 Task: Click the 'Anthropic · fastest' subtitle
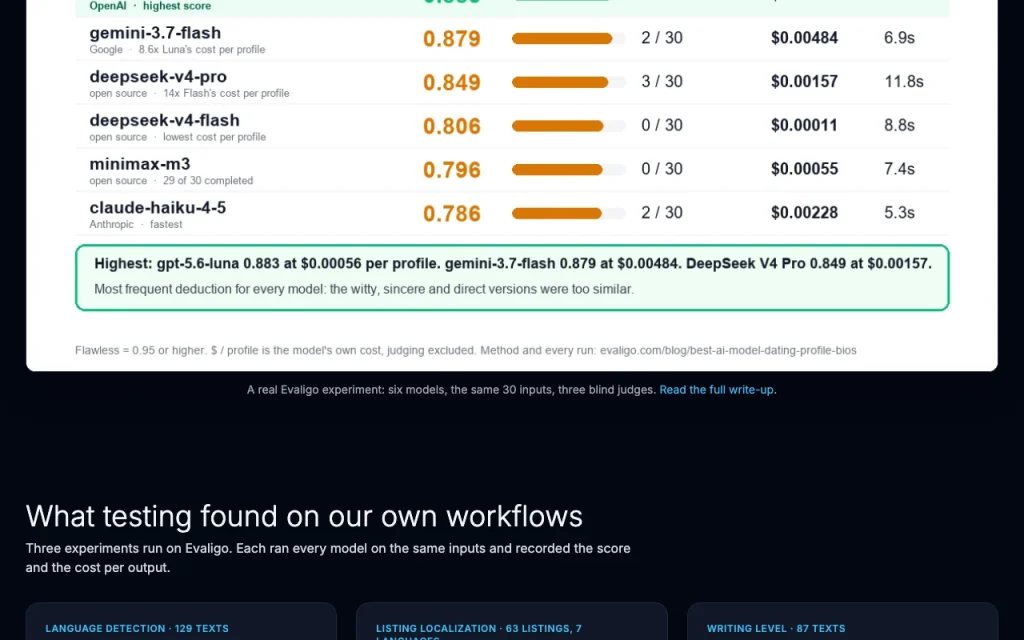coord(136,225)
